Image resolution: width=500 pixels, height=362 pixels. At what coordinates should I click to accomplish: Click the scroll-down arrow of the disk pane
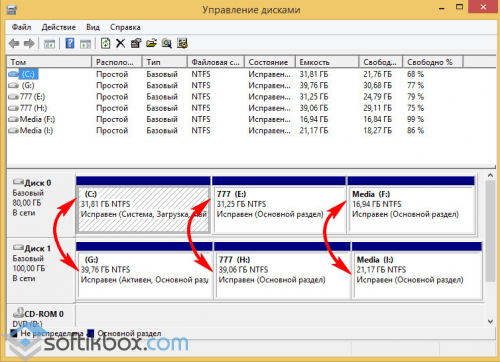490,321
